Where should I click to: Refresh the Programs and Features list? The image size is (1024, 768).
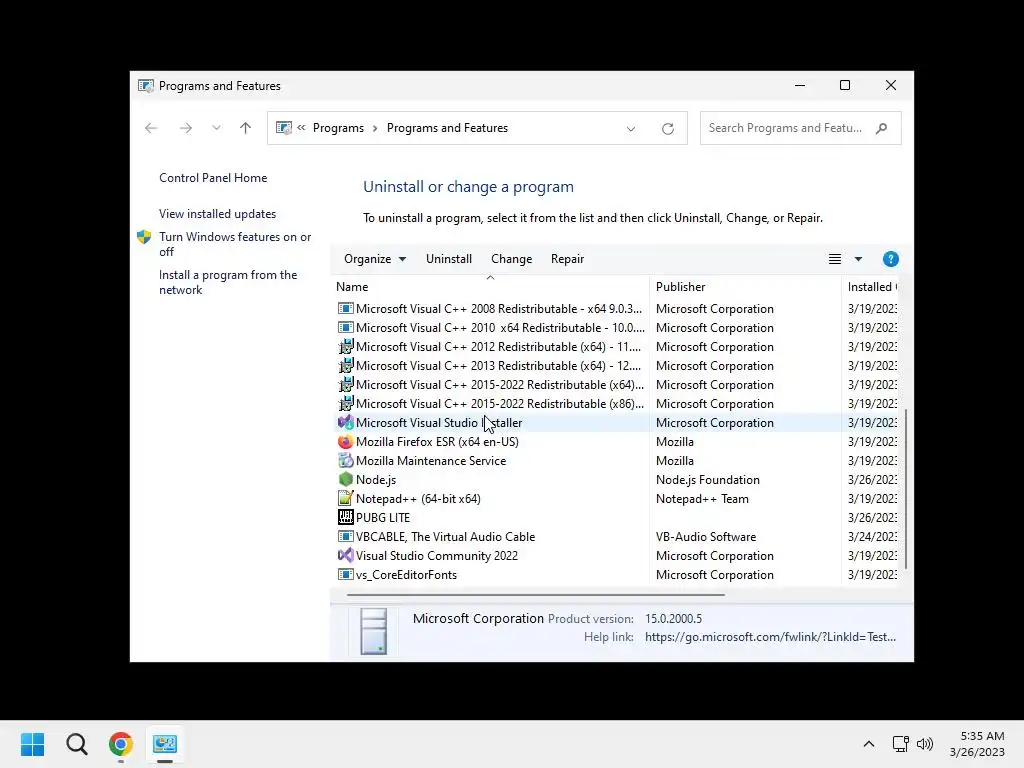667,129
